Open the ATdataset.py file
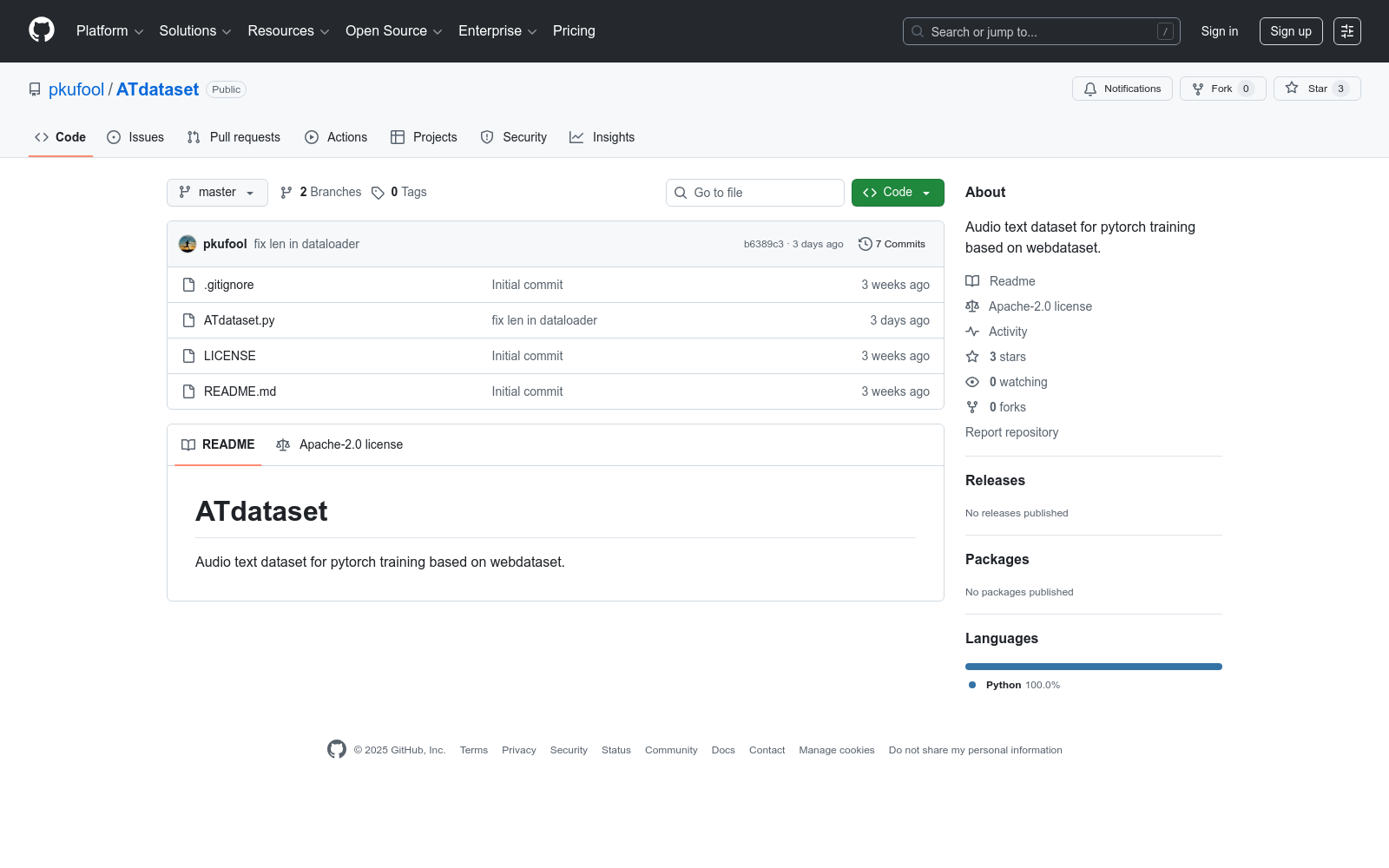The height and width of the screenshot is (868, 1389). coord(240,320)
